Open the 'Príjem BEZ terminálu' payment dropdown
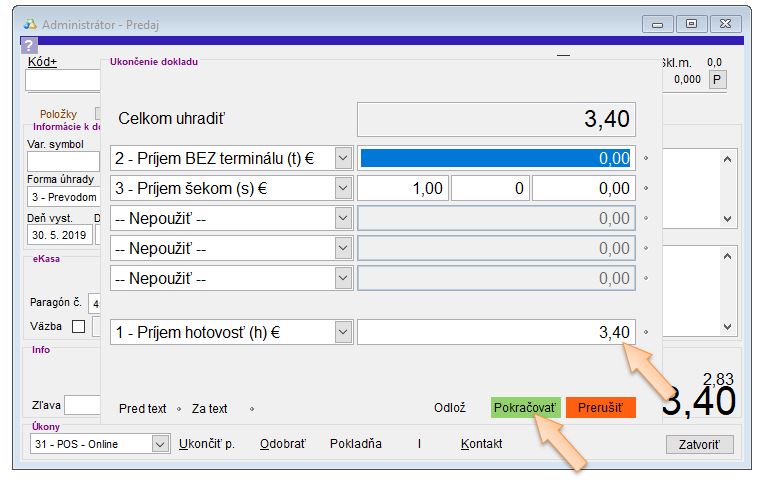 pos(343,158)
